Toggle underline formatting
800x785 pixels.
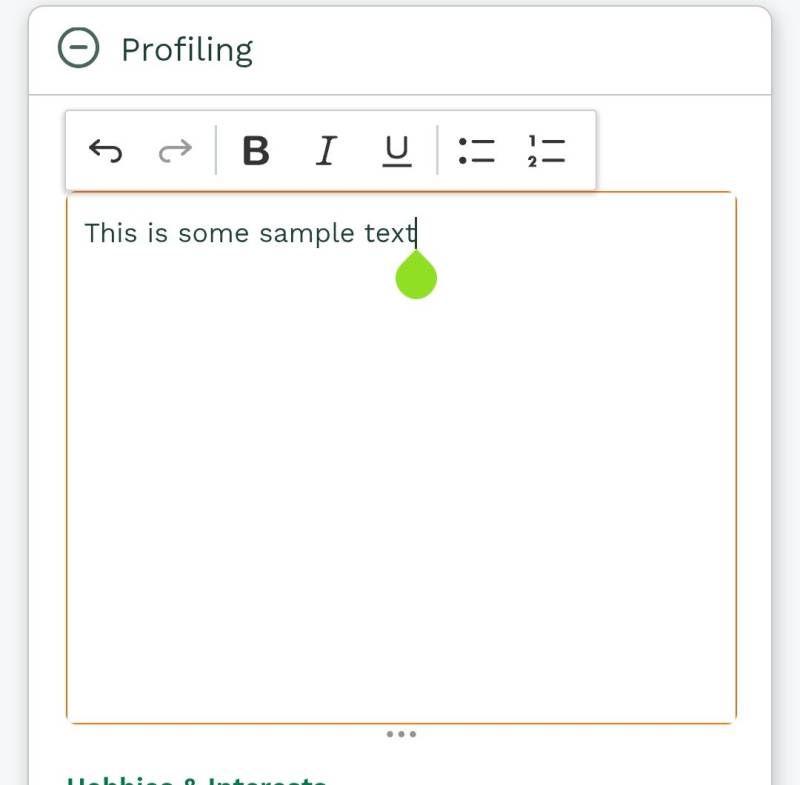tap(397, 151)
